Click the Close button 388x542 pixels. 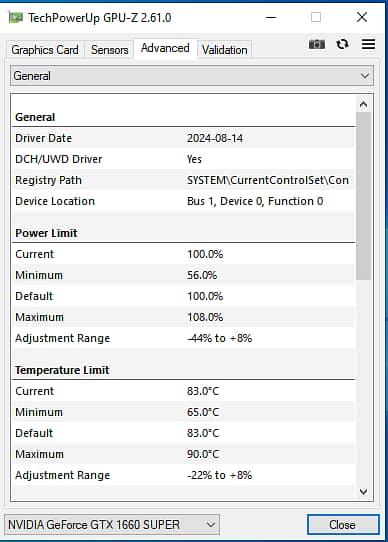click(343, 525)
